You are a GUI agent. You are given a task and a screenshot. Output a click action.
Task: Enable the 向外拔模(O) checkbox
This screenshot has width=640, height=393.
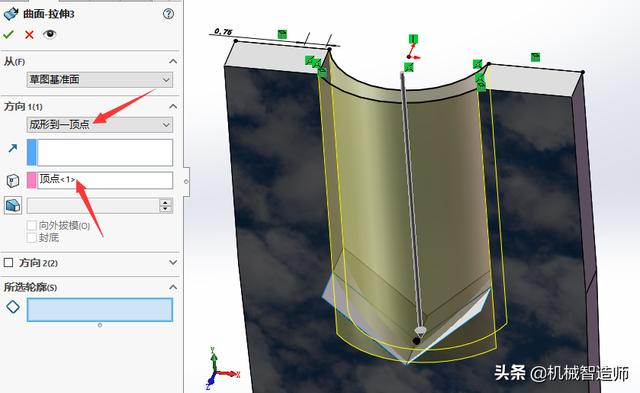point(31,225)
